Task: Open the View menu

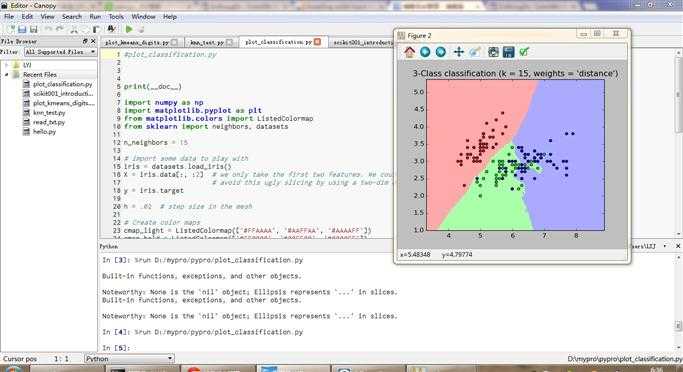Action: tap(47, 17)
